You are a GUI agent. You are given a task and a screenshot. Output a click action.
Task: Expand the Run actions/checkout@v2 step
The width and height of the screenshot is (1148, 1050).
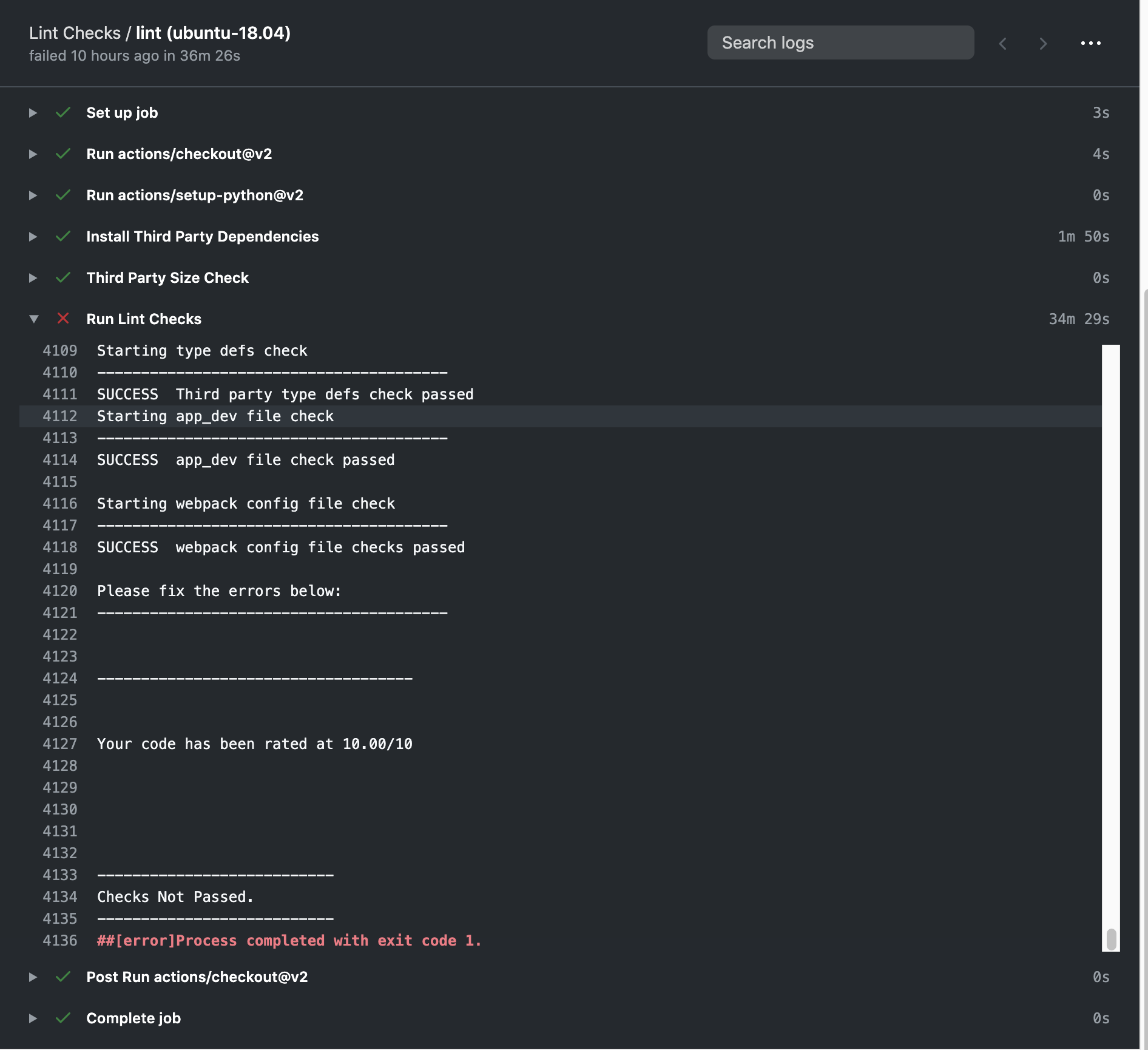33,154
